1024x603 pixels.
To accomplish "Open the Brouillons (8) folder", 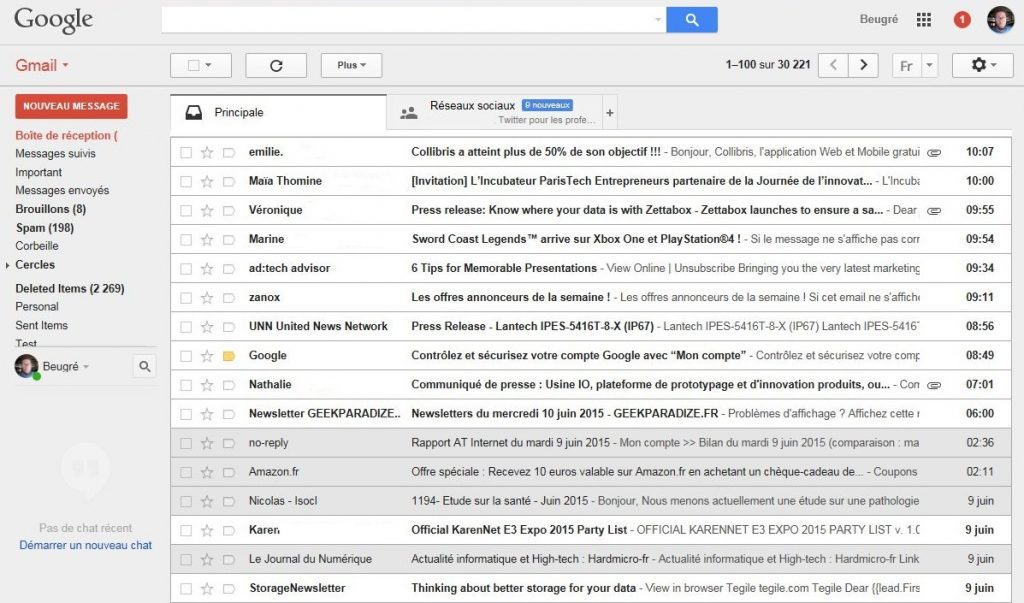I will click(x=50, y=209).
